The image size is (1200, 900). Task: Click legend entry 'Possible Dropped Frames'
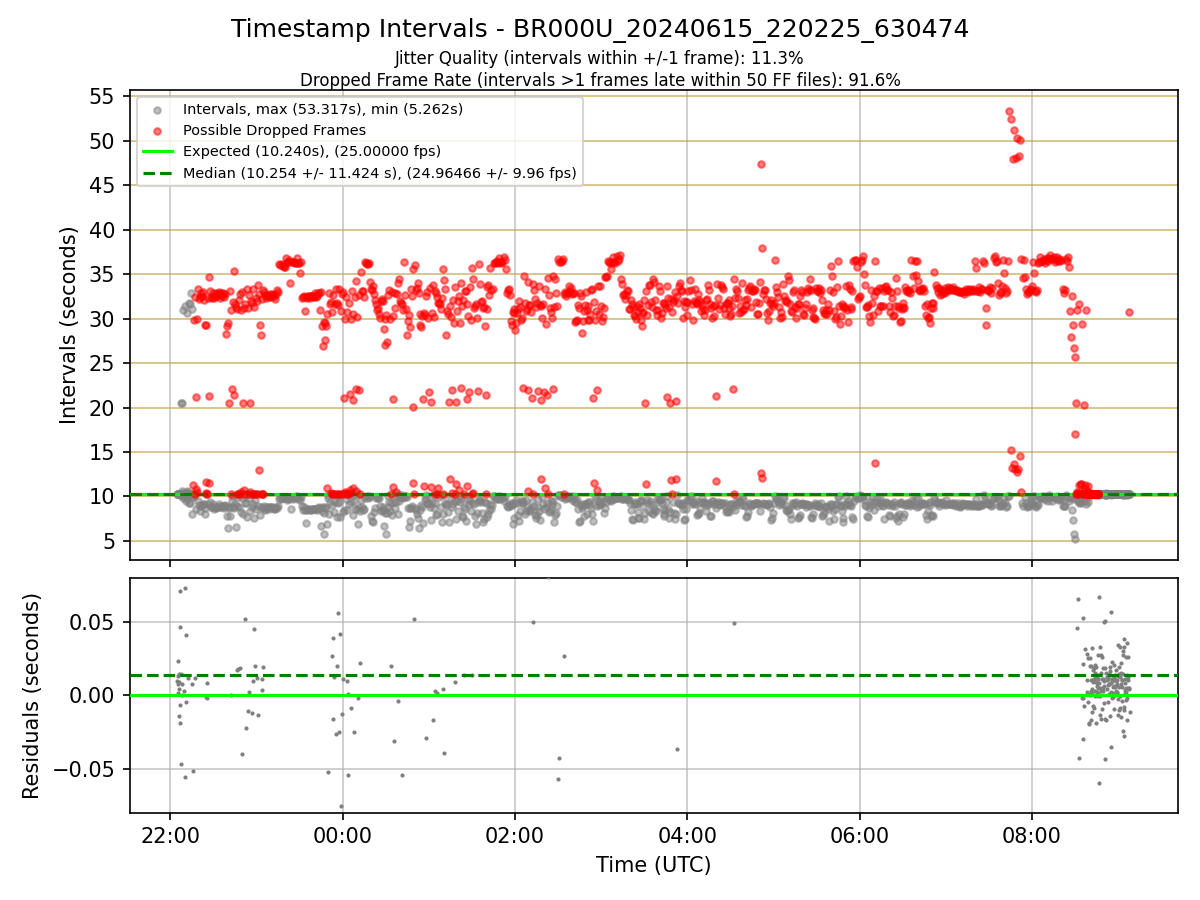[x=274, y=130]
